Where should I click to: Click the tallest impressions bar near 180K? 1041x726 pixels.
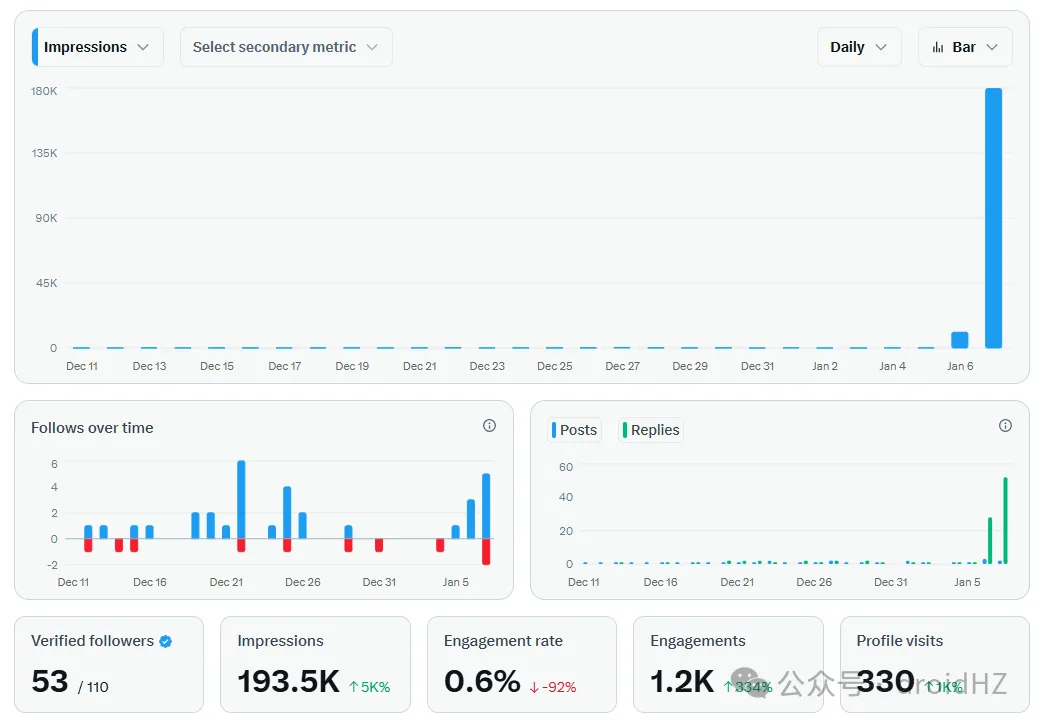pyautogui.click(x=993, y=218)
